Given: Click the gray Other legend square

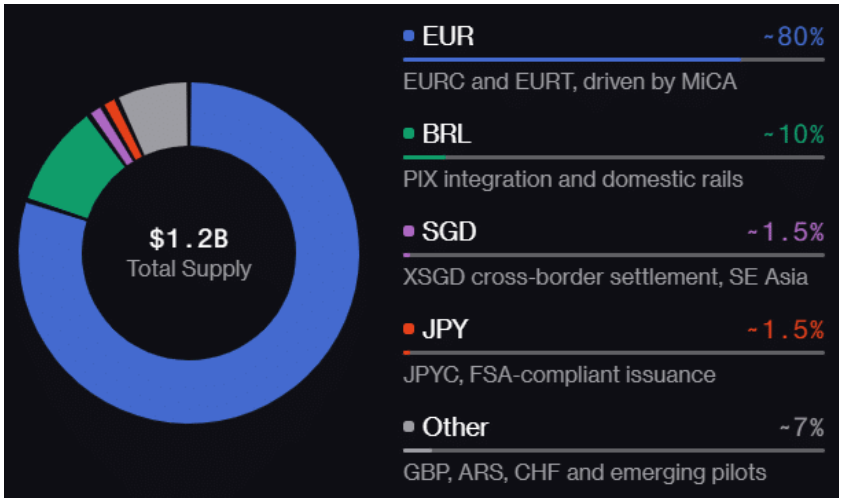Looking at the screenshot, I should tap(408, 427).
